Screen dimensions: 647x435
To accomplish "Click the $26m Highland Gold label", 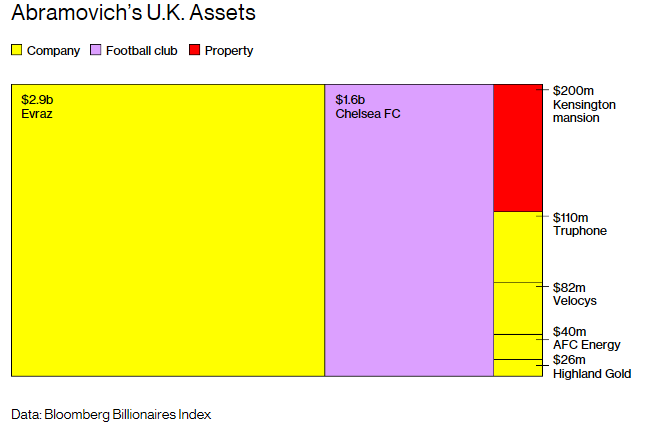I will pyautogui.click(x=590, y=367).
